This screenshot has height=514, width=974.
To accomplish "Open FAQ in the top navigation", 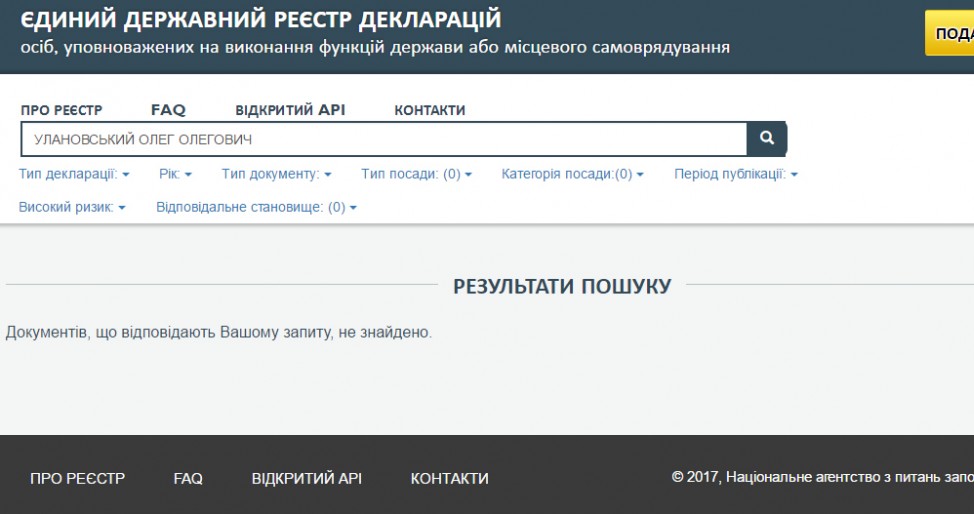I will pos(168,110).
